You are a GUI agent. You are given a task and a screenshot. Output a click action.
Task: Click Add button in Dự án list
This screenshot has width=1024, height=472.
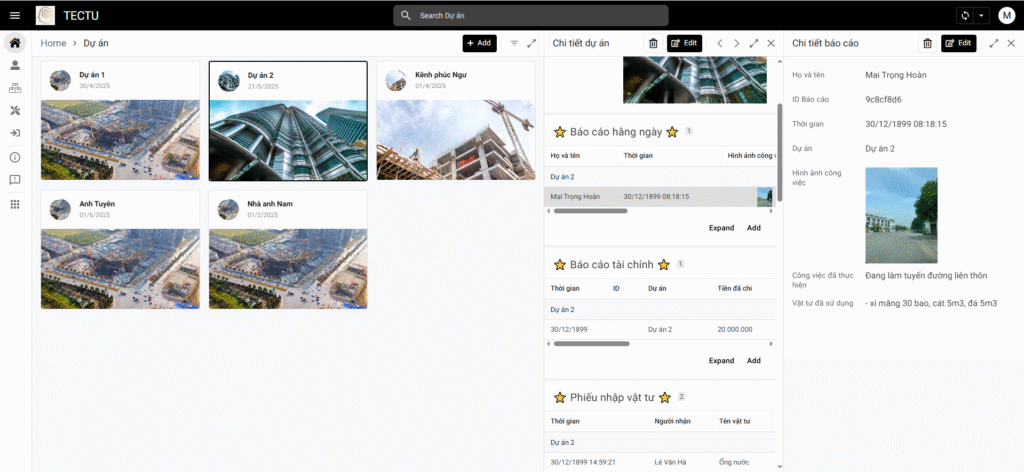pos(479,43)
